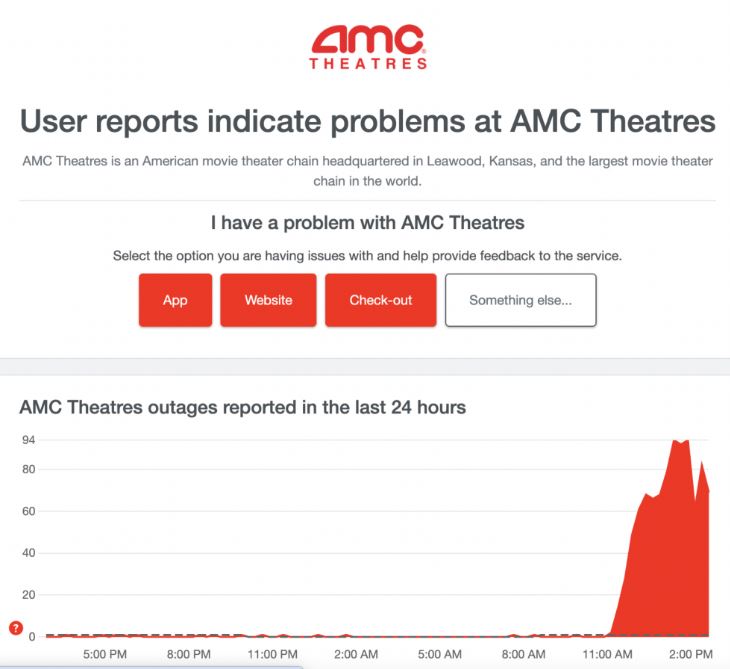Report a problem with the App
The width and height of the screenshot is (730, 669).
(x=175, y=300)
